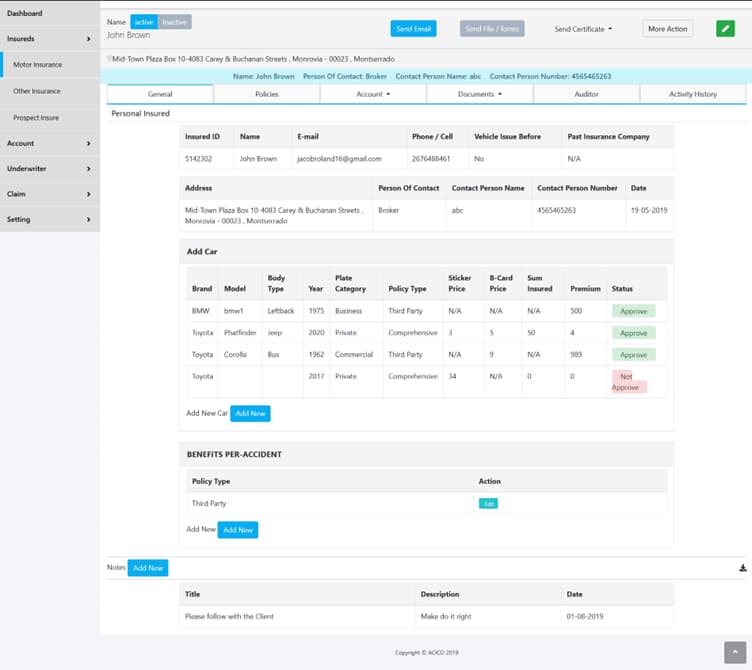
Task: Click the Leftback body type cell
Action: click(x=281, y=311)
